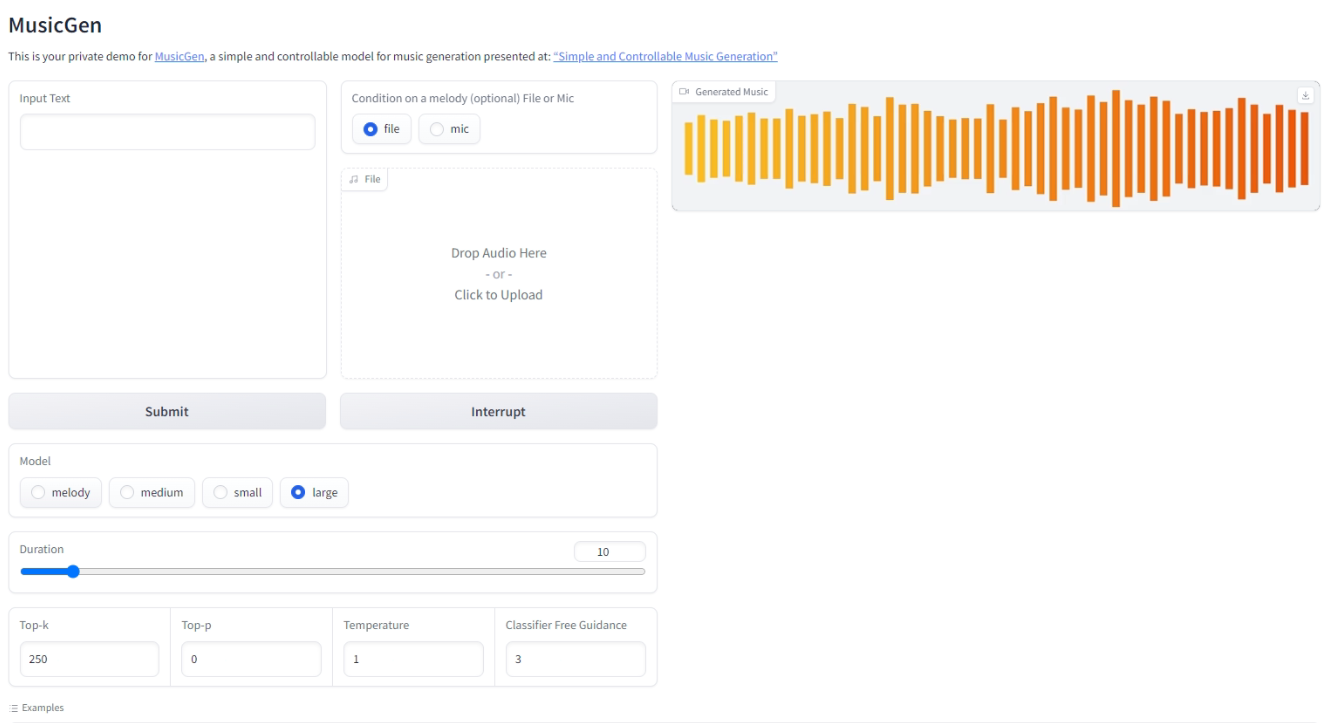Click inside the Input Text field
Viewport: 1337px width, 723px height.
pyautogui.click(x=167, y=131)
